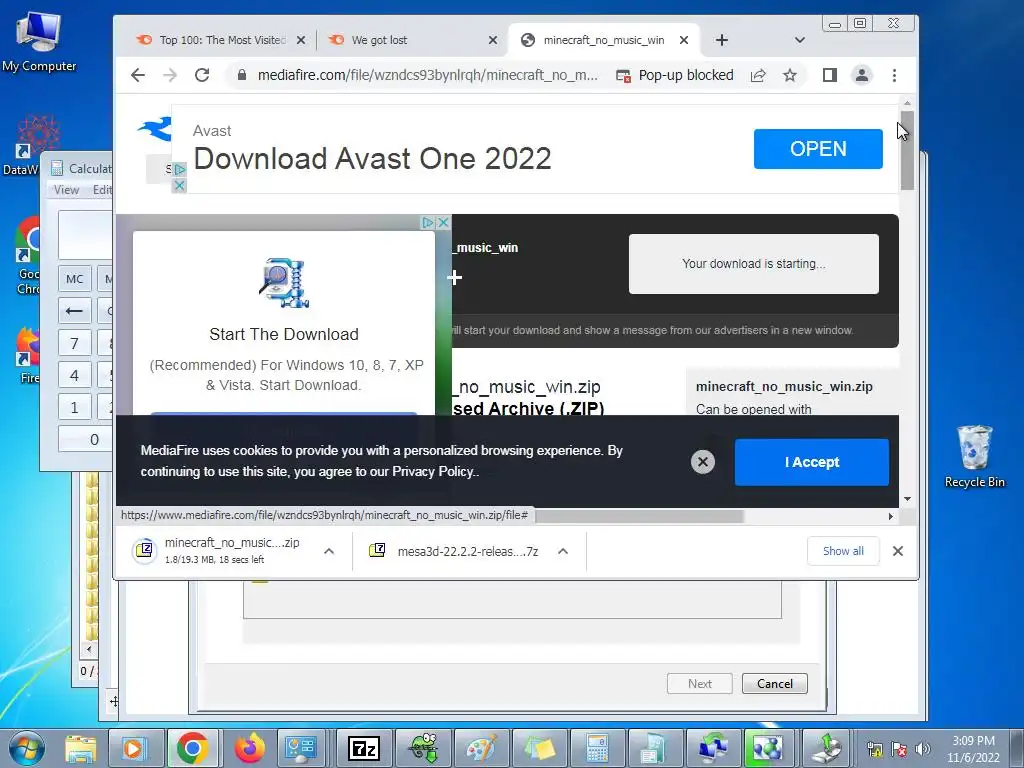The height and width of the screenshot is (768, 1024).
Task: Open the Chrome side panel icon
Action: point(829,75)
